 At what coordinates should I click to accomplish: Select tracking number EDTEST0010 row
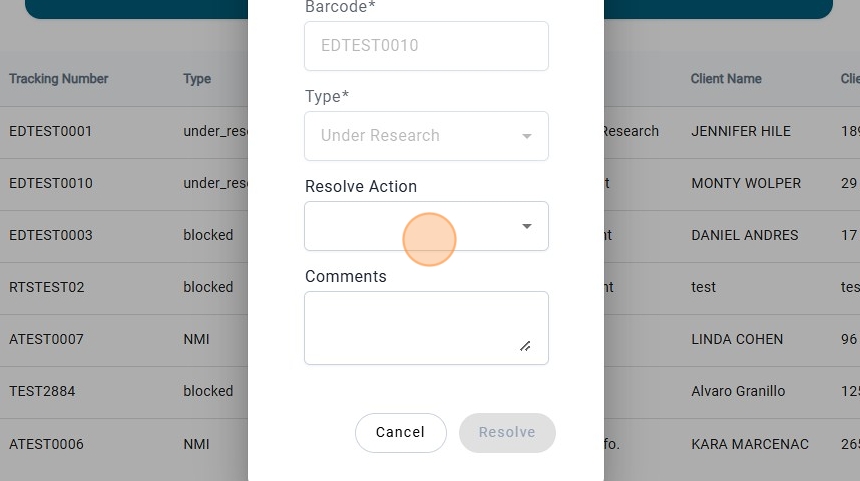[x=51, y=183]
